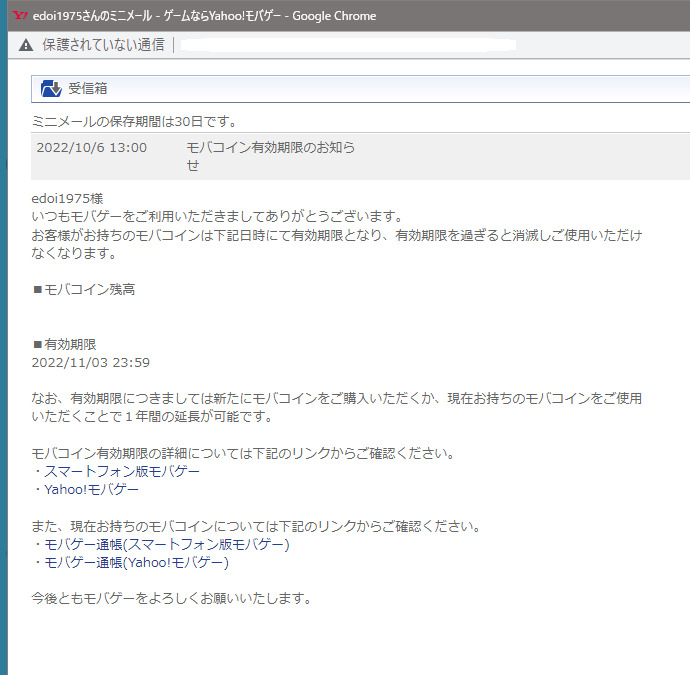Click the not-secure warning triangle icon
The image size is (690, 675).
click(26, 45)
